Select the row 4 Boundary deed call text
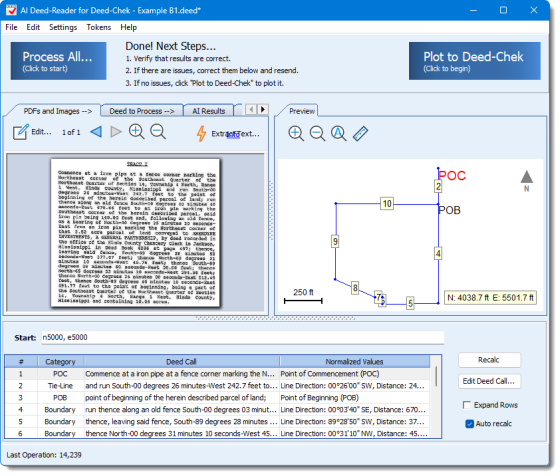 click(x=181, y=410)
